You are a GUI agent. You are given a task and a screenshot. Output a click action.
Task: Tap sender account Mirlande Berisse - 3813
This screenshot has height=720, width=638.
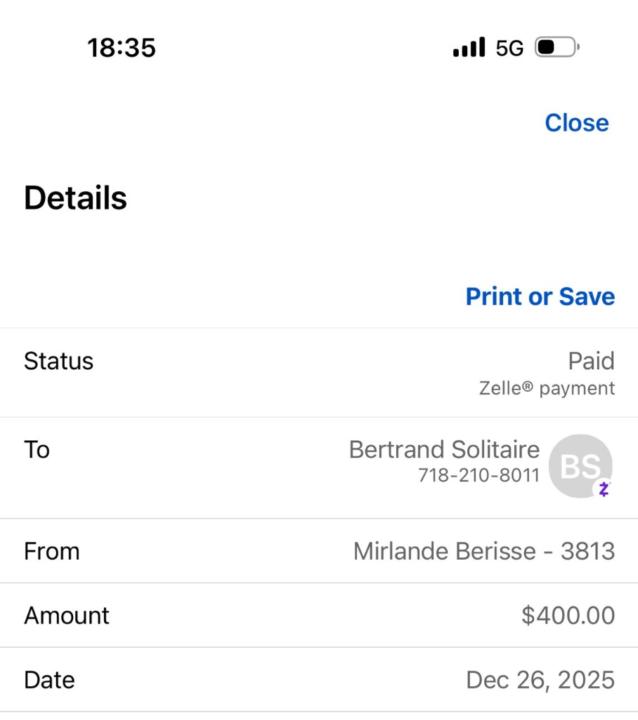coord(484,551)
